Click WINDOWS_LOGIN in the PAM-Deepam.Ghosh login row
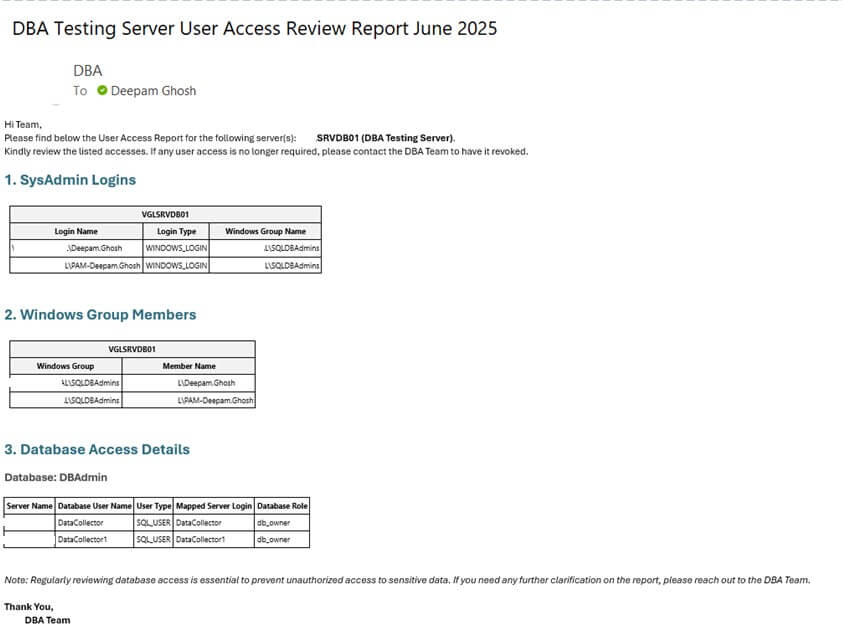 pyautogui.click(x=176, y=266)
